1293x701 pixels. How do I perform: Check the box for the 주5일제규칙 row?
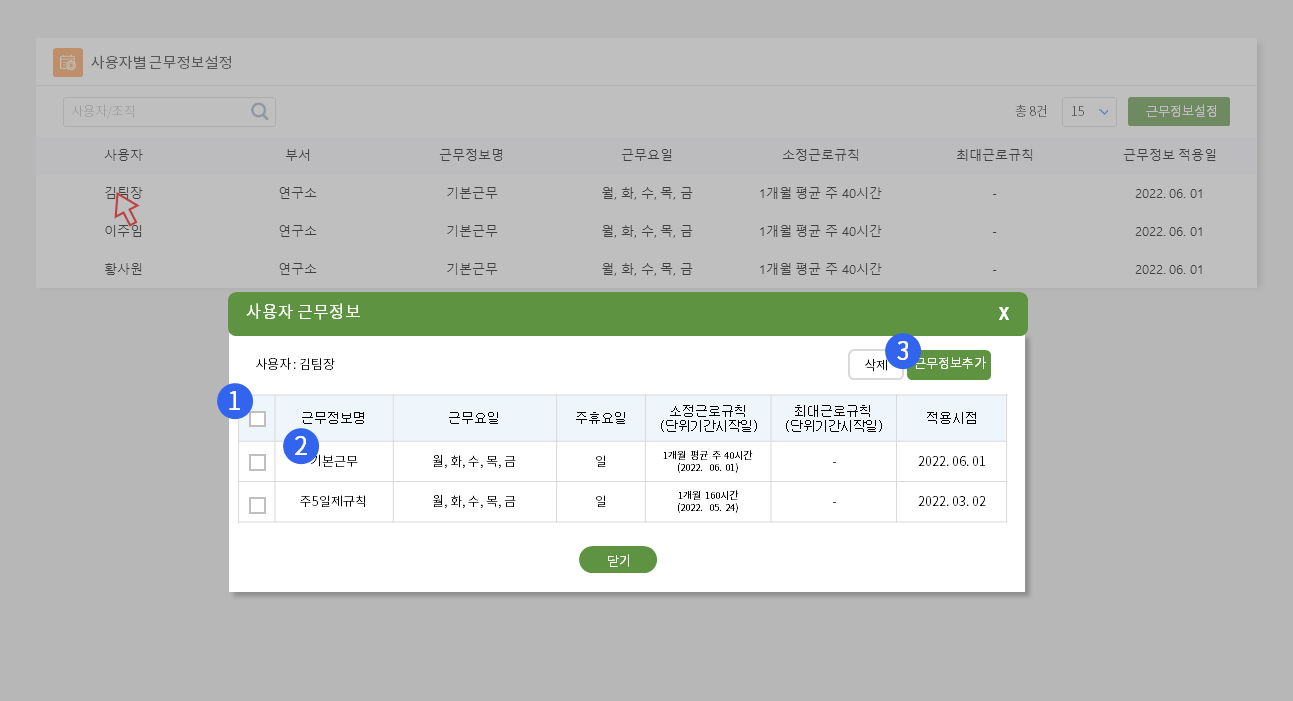(257, 505)
